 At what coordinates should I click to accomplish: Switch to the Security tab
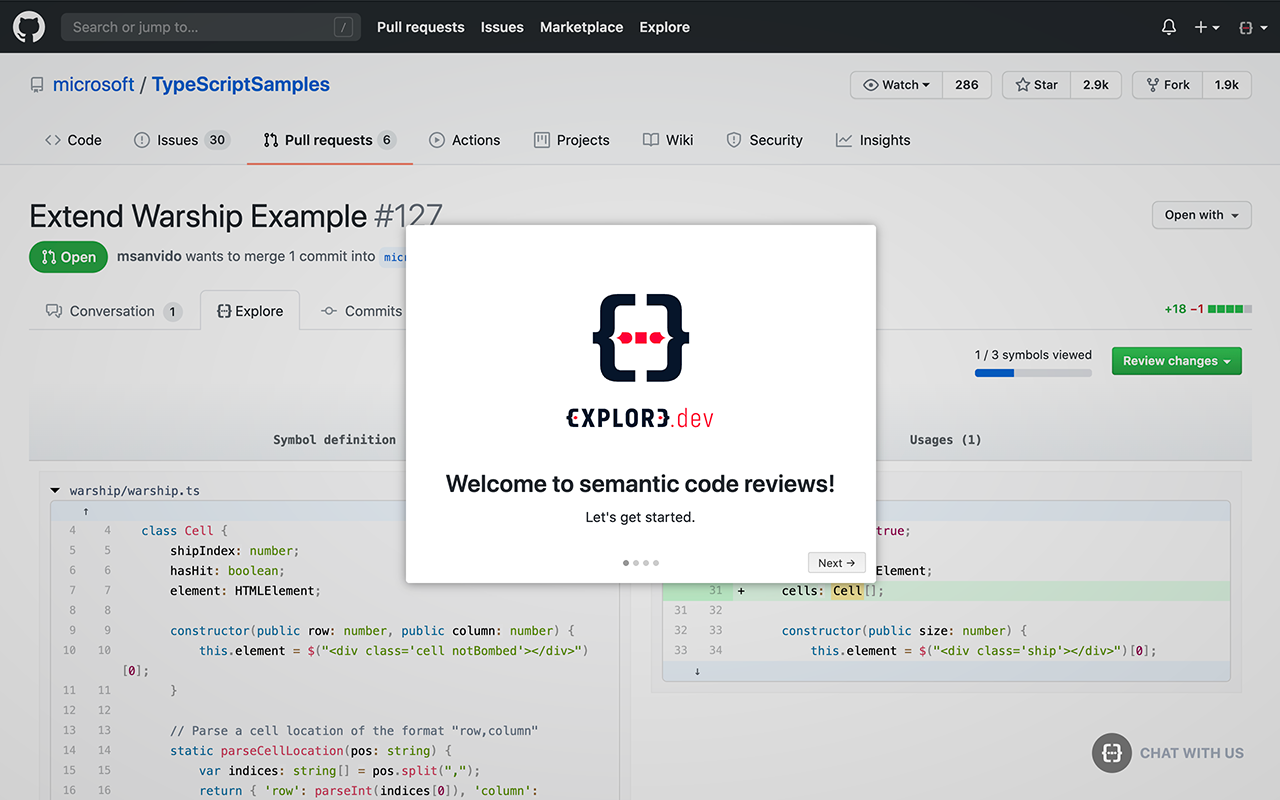pyautogui.click(x=764, y=140)
